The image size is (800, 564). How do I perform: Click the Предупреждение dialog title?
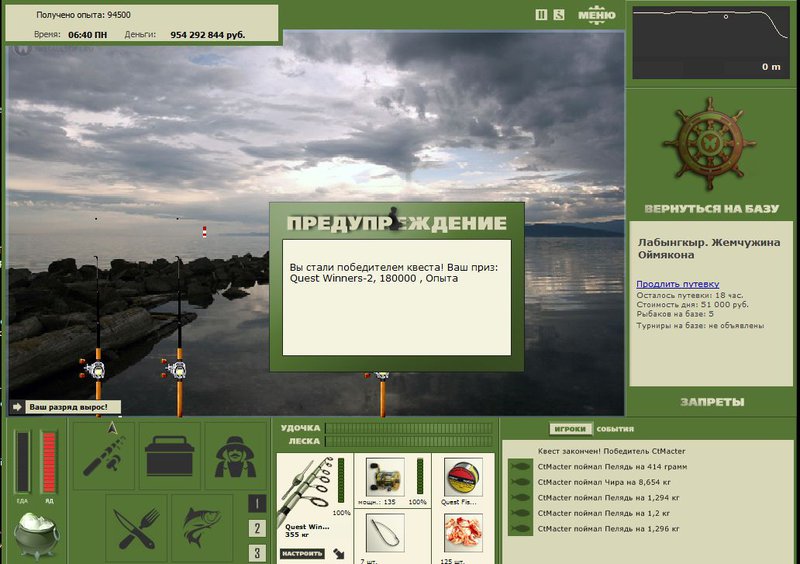pos(396,223)
